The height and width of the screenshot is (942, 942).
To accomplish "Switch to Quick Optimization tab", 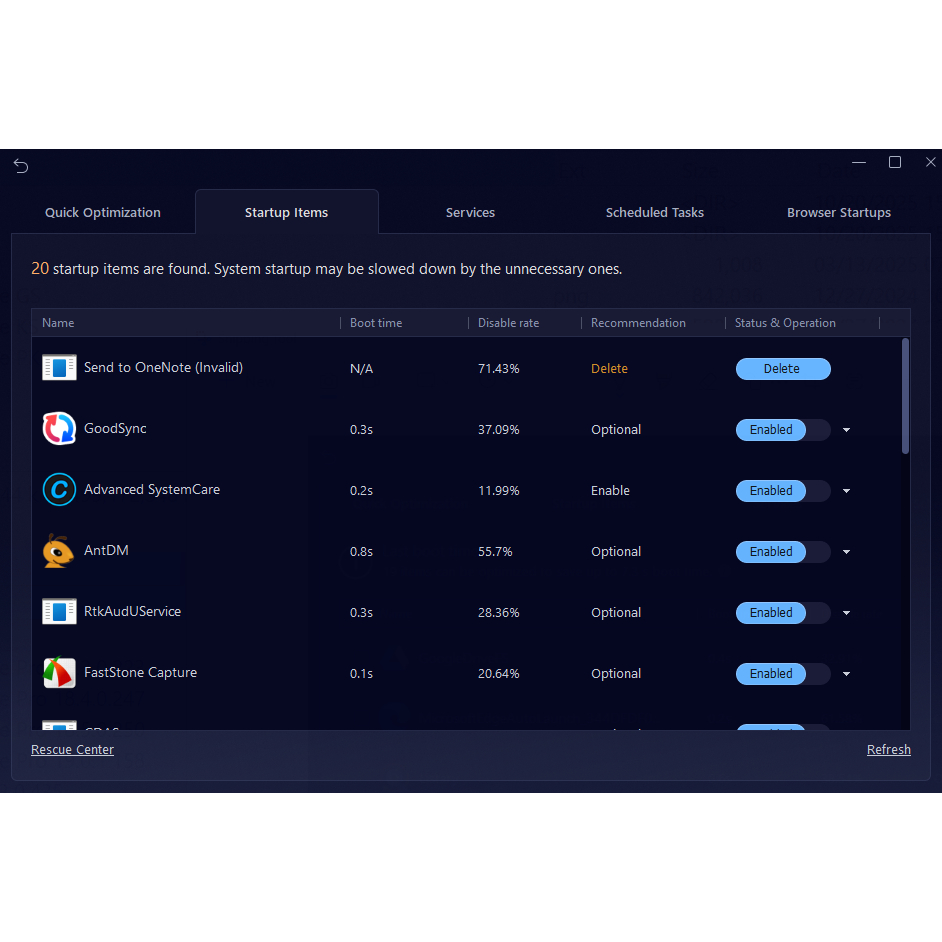I will pyautogui.click(x=103, y=213).
